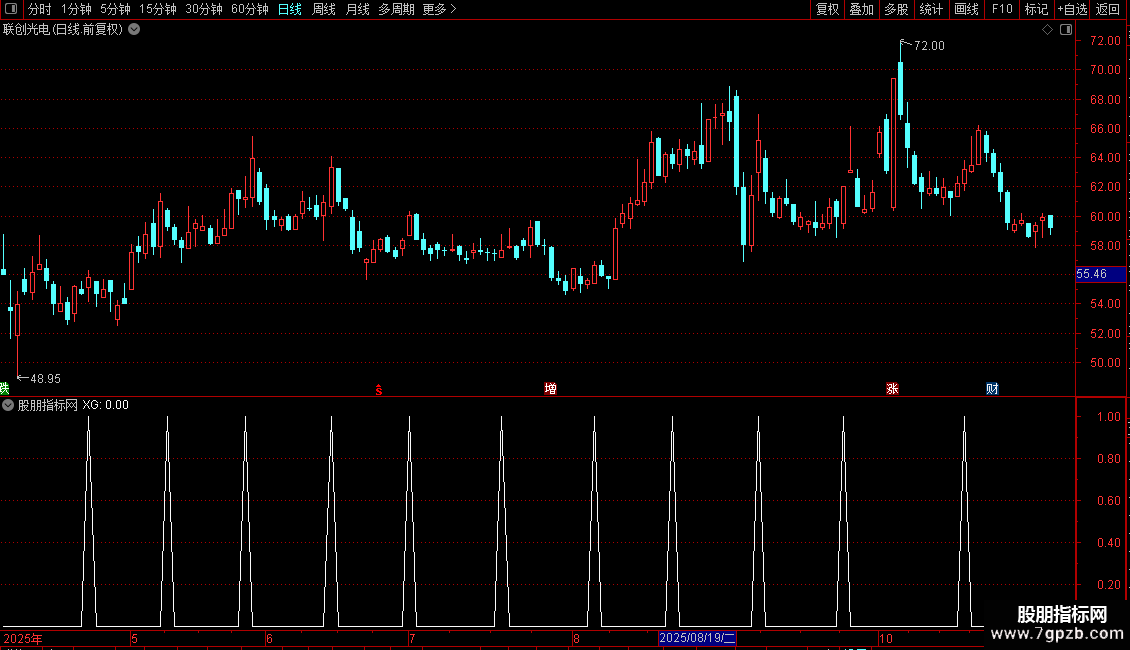Click the 2025年 label on time axis
This screenshot has width=1130, height=650.
(x=23, y=638)
